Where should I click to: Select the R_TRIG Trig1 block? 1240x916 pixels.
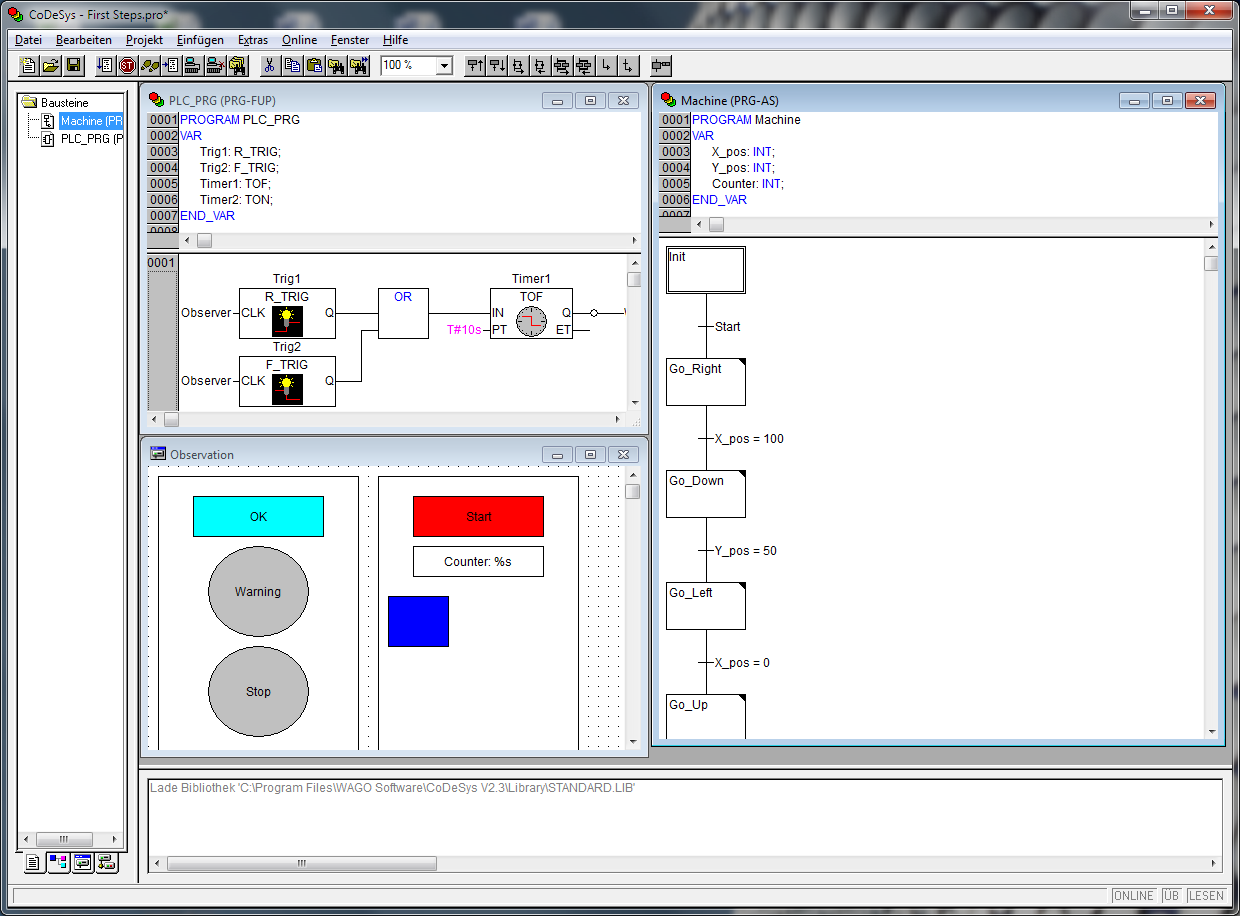pyautogui.click(x=287, y=313)
